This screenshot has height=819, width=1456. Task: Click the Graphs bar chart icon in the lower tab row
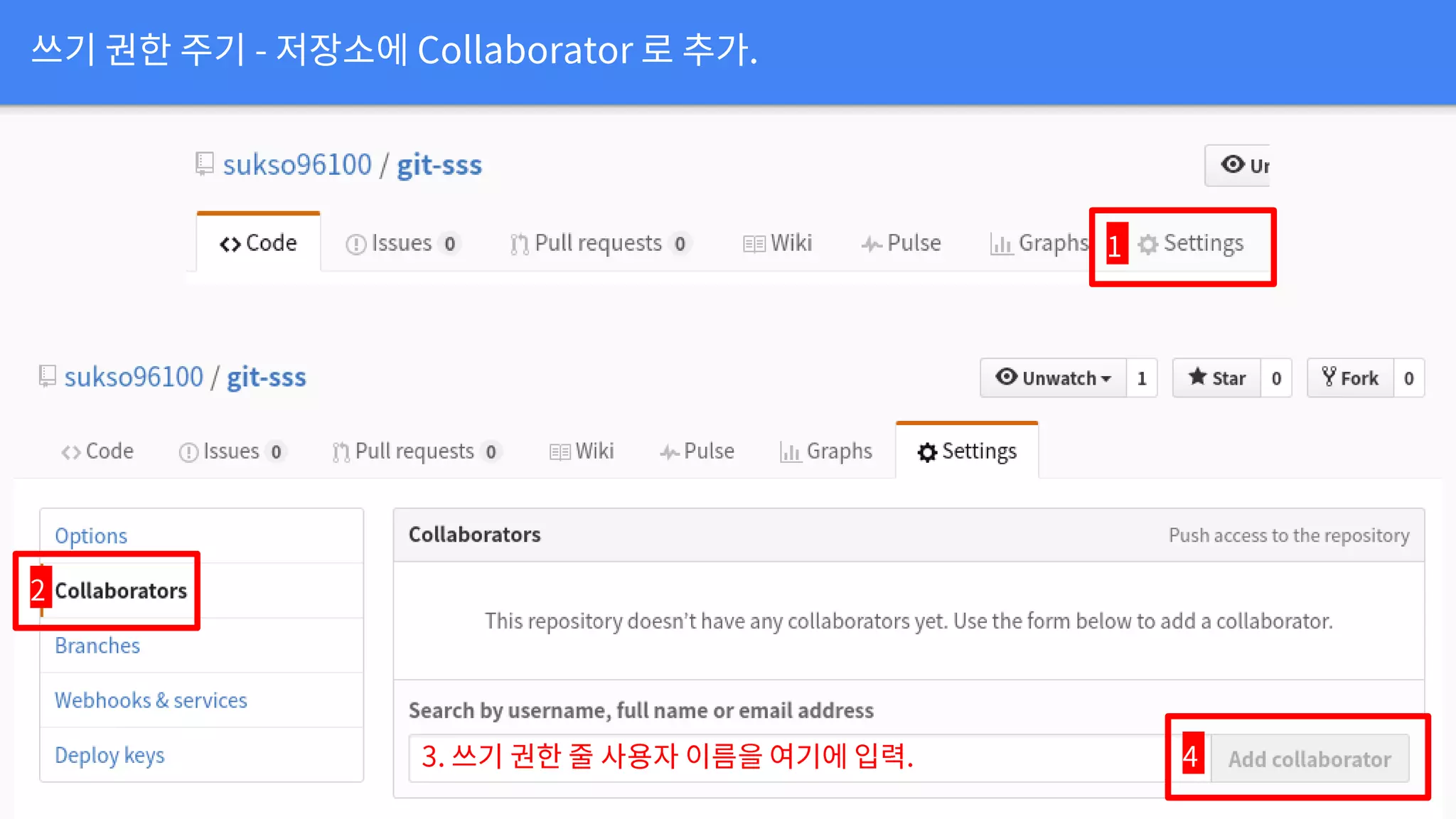pos(790,452)
